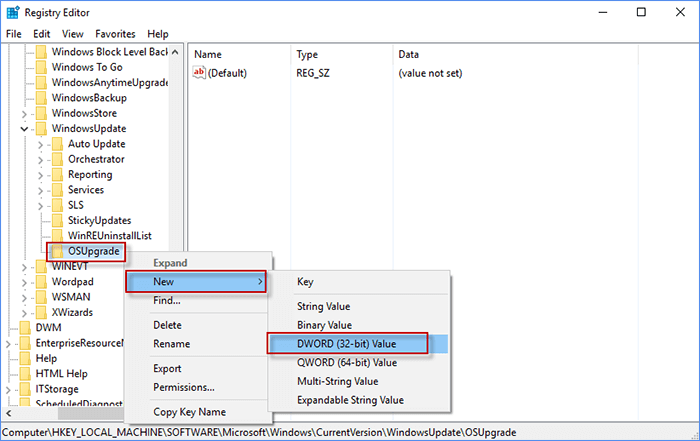Click the WindowsStore folder icon

41,114
